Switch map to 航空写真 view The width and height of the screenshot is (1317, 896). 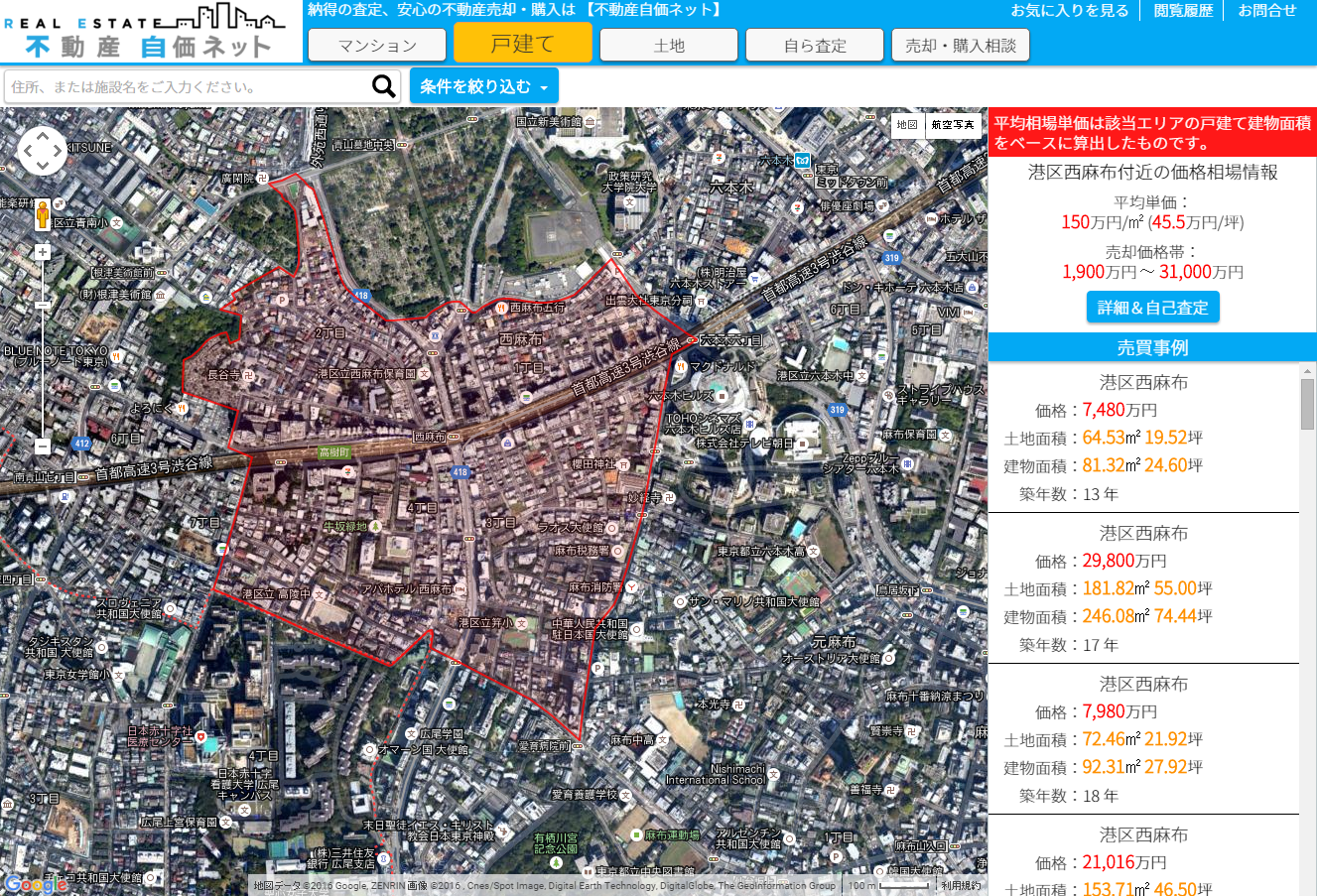(953, 125)
